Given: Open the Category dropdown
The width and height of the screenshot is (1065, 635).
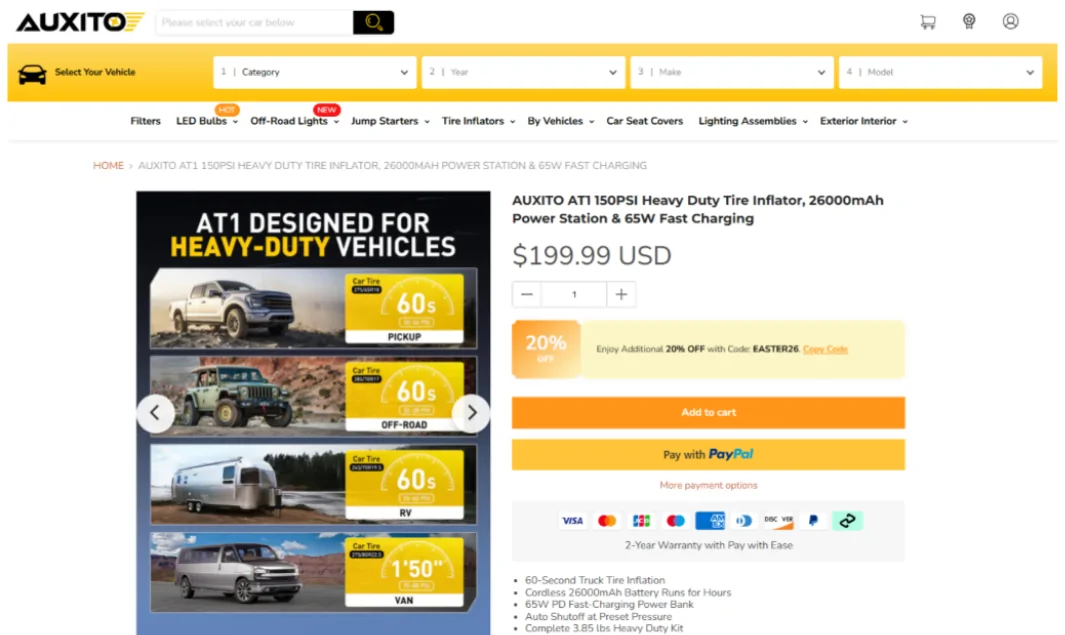Looking at the screenshot, I should (x=314, y=72).
